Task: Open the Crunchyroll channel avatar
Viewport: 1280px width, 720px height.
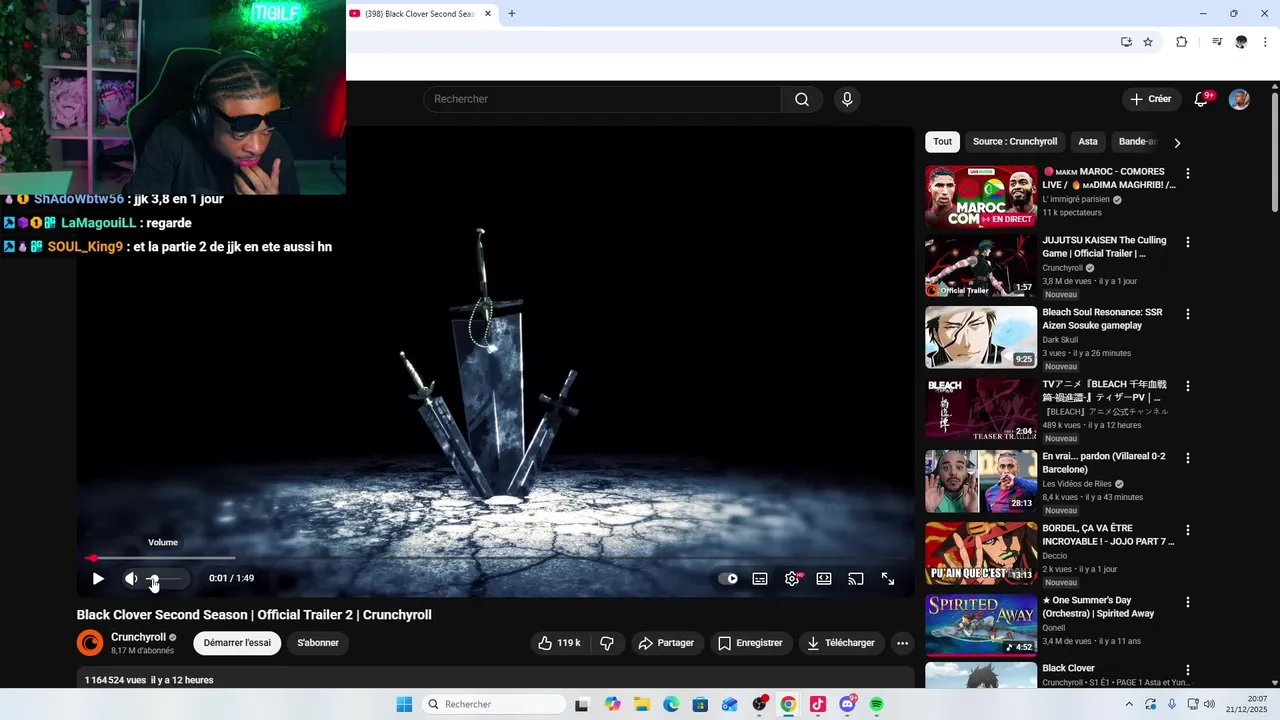Action: pos(90,643)
